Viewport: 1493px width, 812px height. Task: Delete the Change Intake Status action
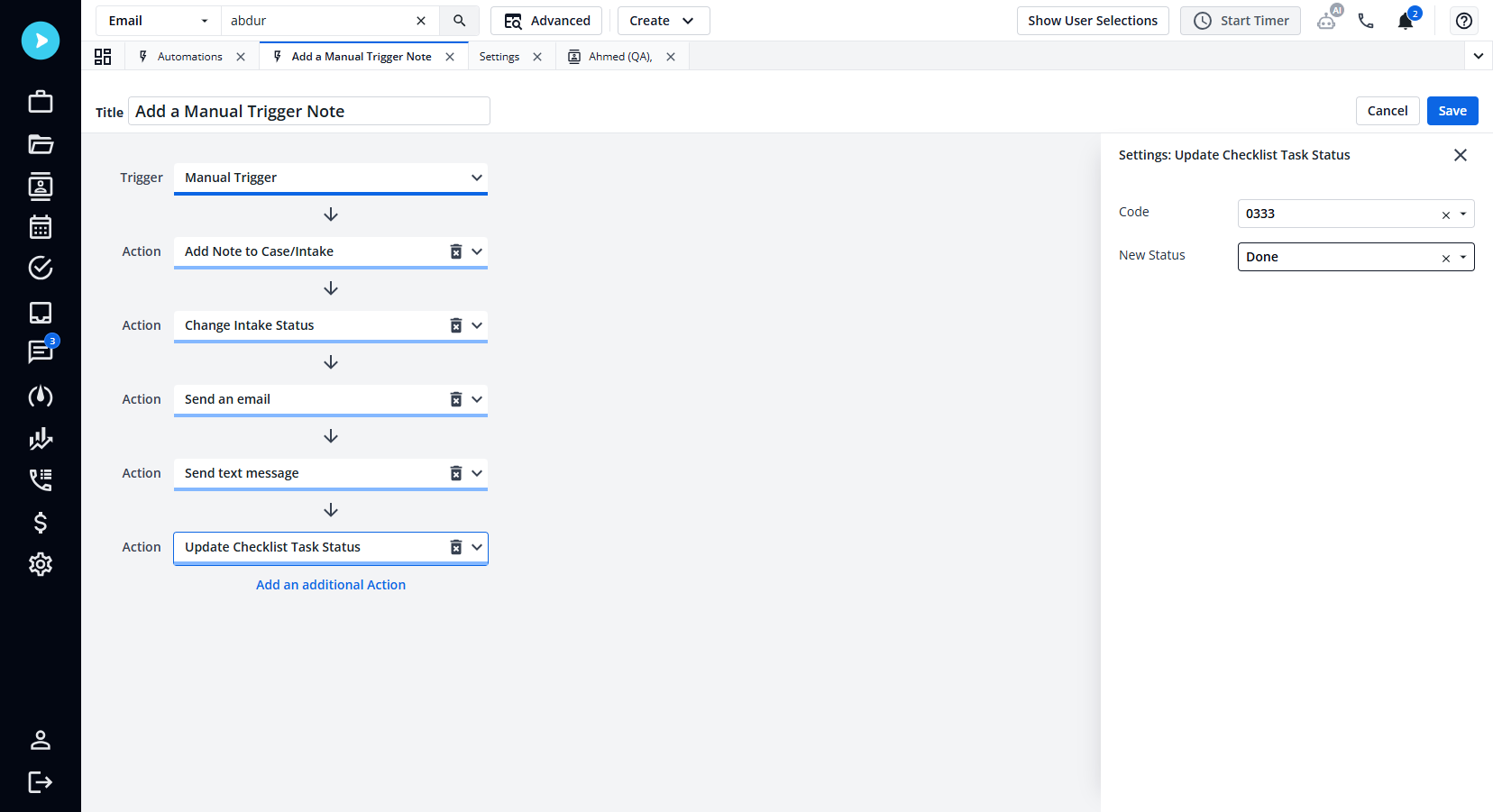pos(456,325)
